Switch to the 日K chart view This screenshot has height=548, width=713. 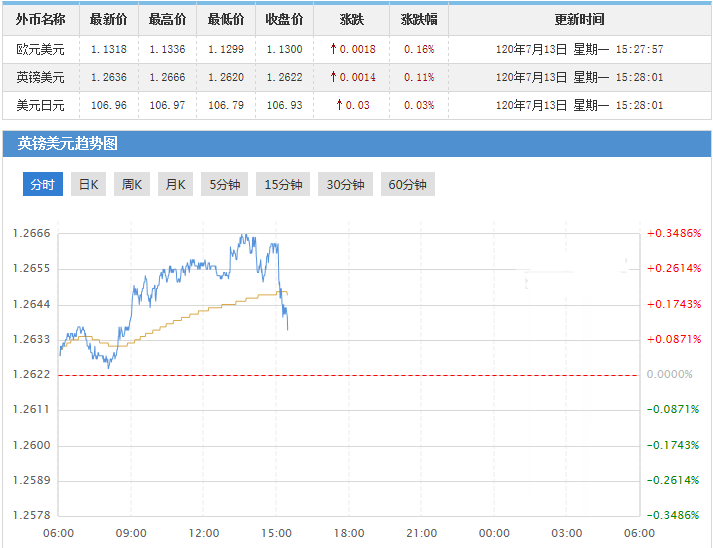coord(89,184)
